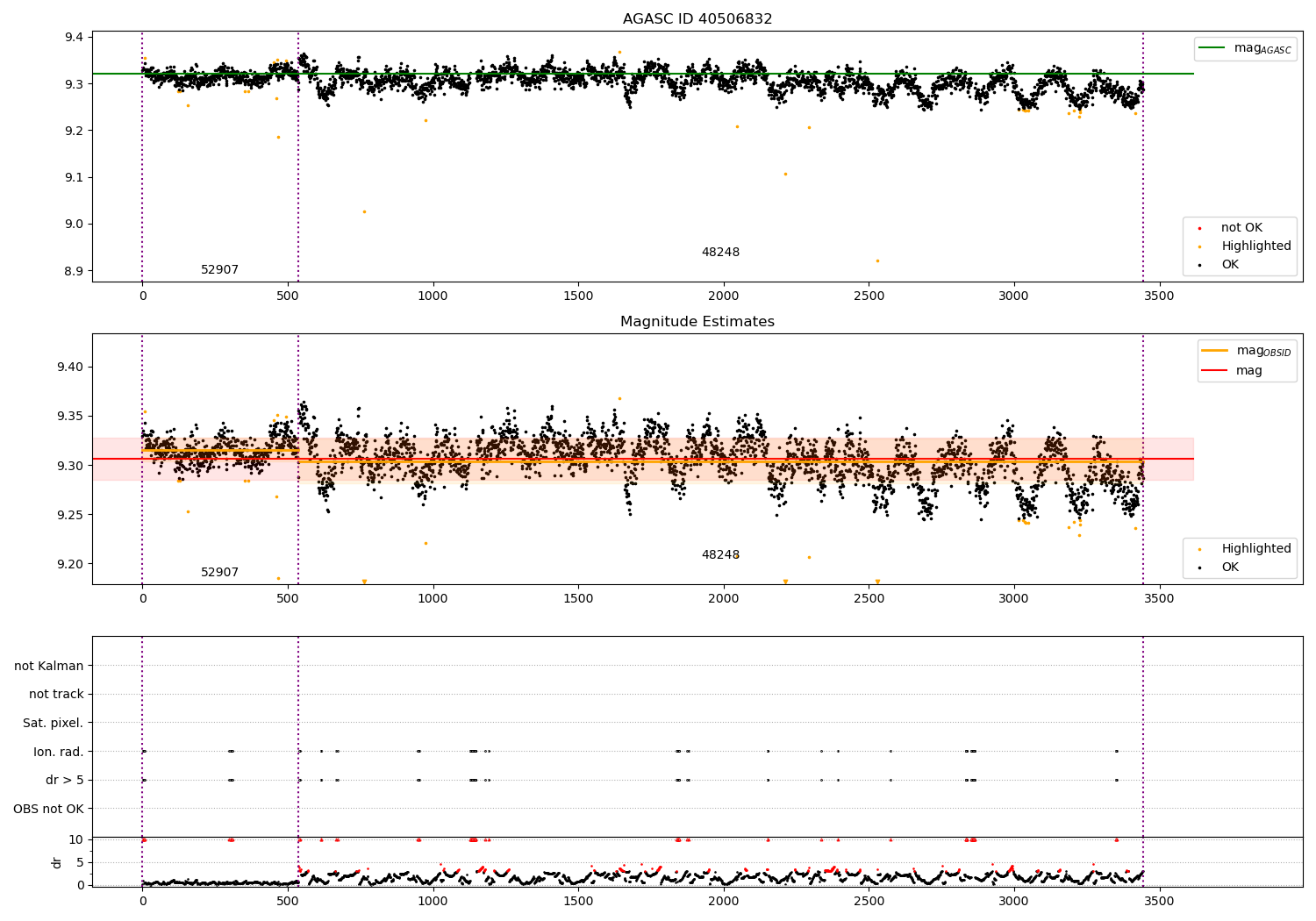Click the '9.20' y-tick of the middle plot
1316x921 pixels.
pos(70,565)
